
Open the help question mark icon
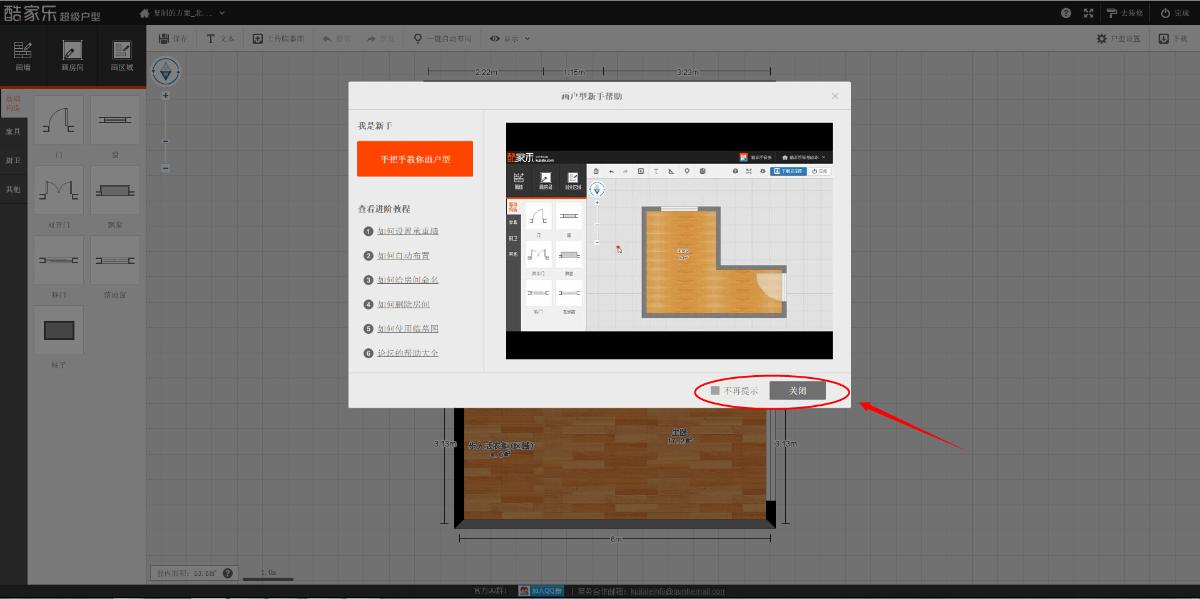click(x=1066, y=13)
